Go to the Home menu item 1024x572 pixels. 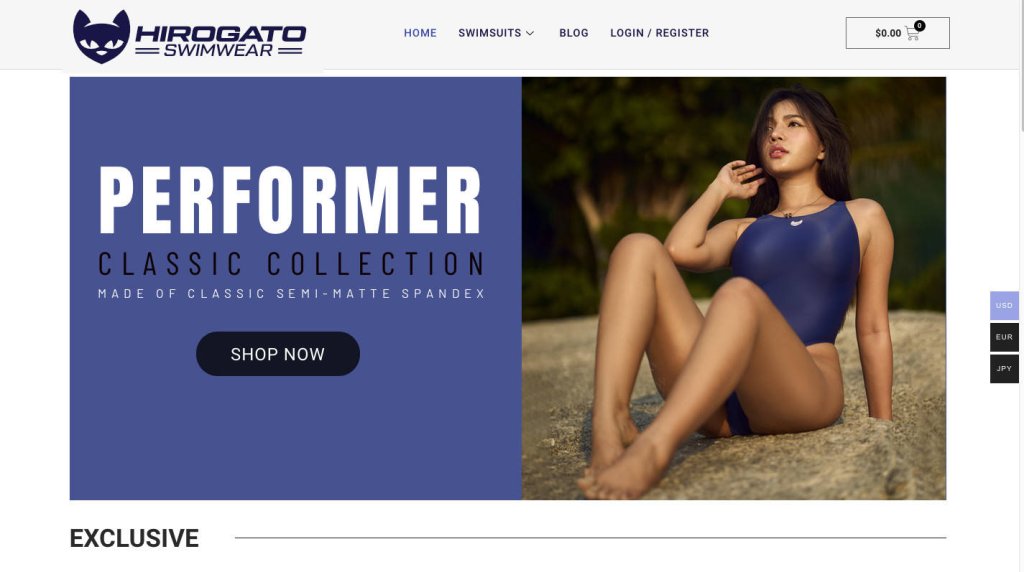[420, 33]
